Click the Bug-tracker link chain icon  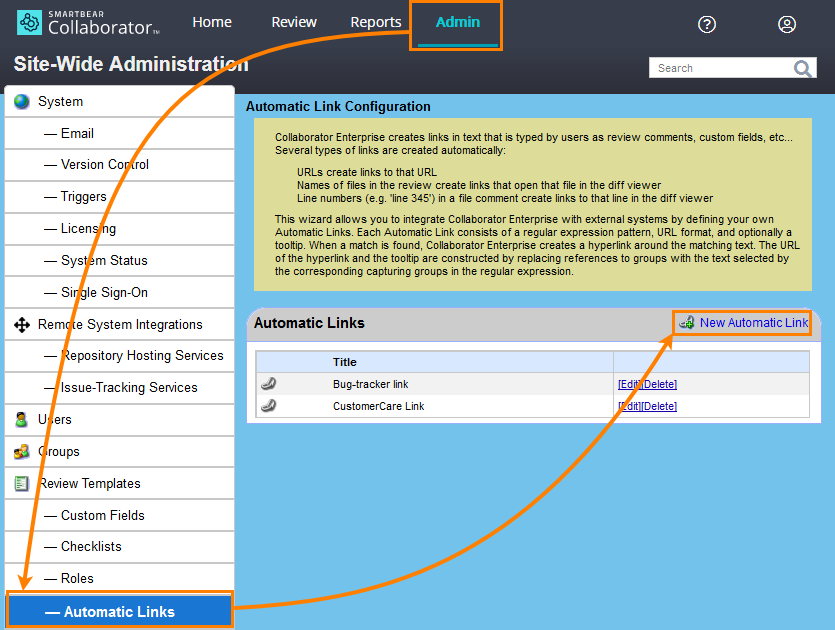[x=268, y=384]
